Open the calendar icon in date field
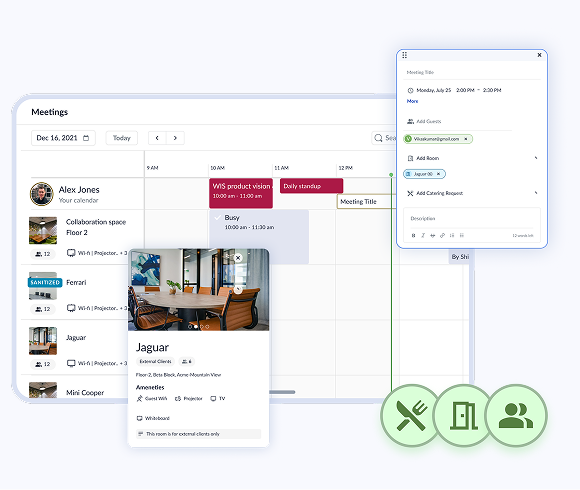 click(86, 138)
